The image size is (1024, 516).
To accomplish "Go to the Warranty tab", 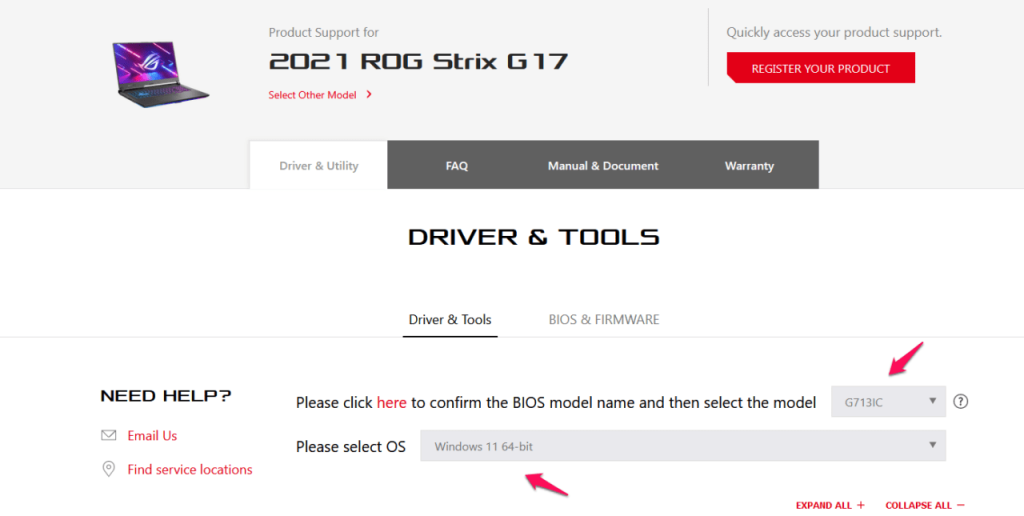I will tap(749, 165).
